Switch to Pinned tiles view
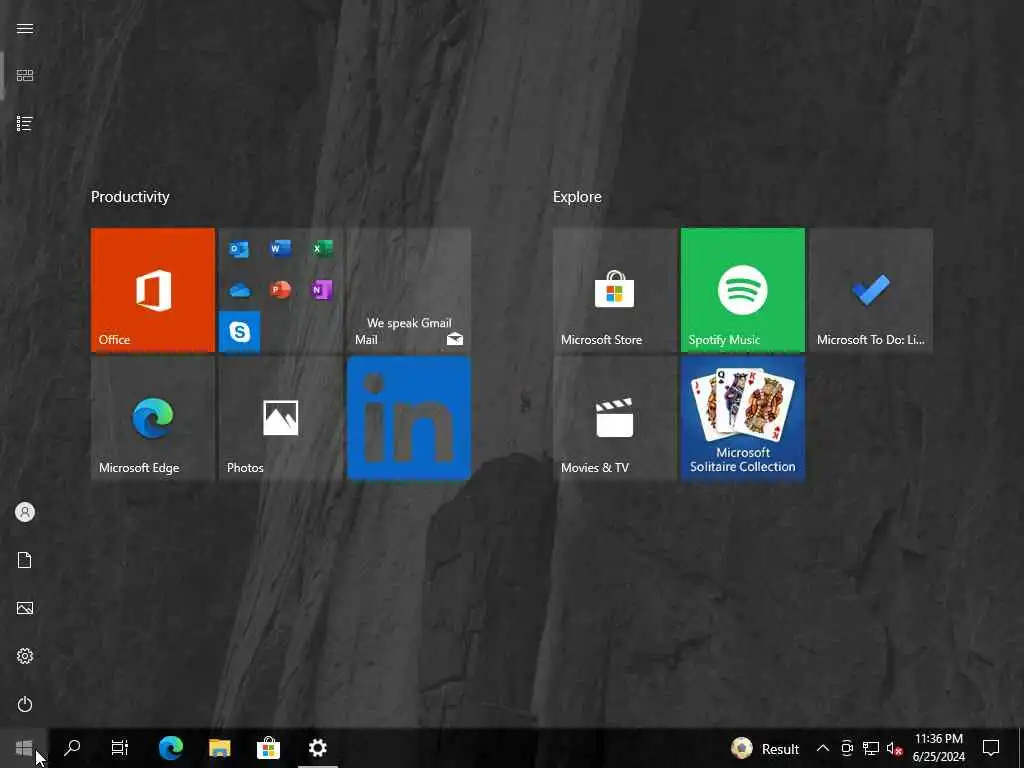1024x768 pixels. (25, 76)
